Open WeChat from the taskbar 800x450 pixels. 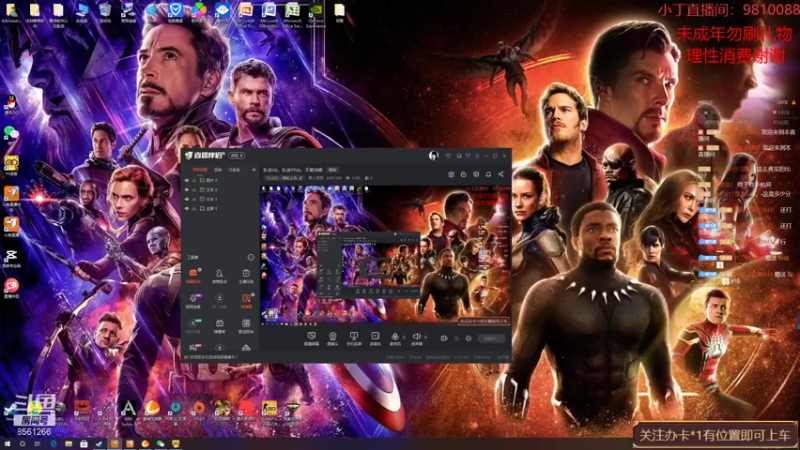point(160,444)
